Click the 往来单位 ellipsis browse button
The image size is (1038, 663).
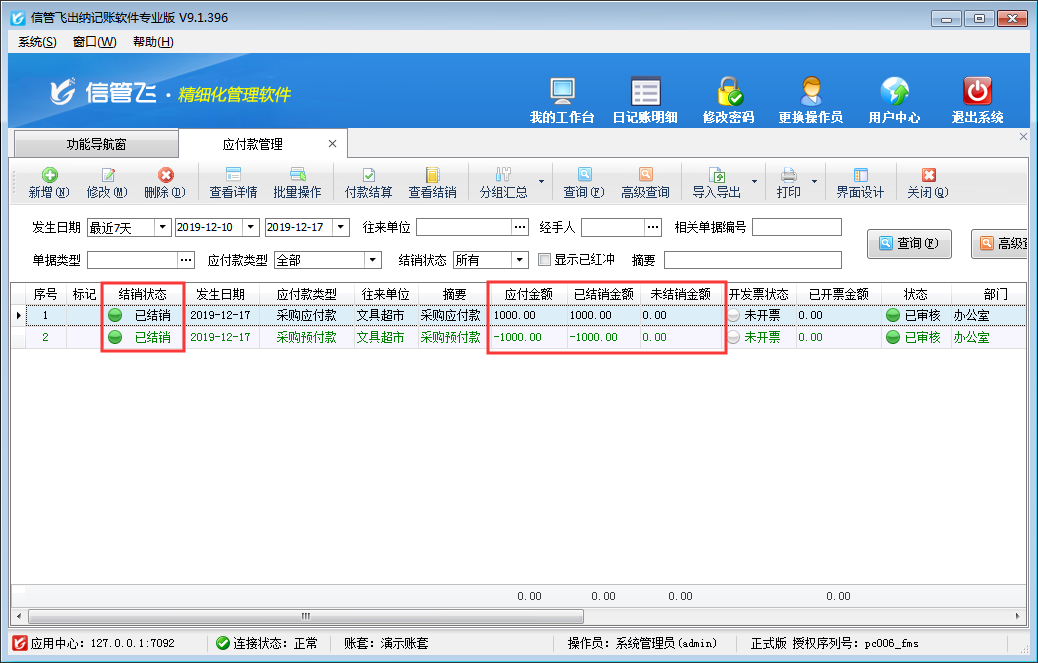(x=519, y=227)
